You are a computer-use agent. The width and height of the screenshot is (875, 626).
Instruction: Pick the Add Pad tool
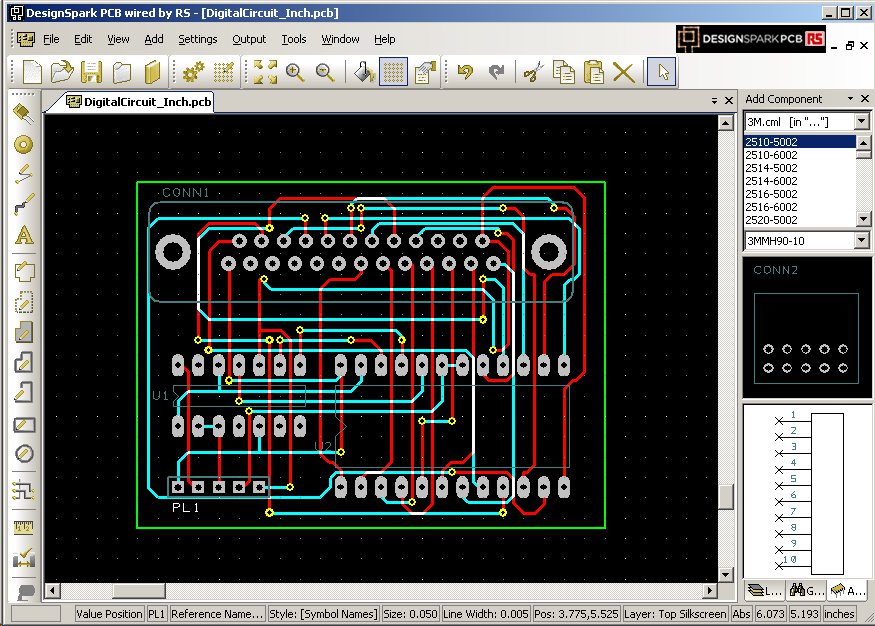click(x=23, y=145)
